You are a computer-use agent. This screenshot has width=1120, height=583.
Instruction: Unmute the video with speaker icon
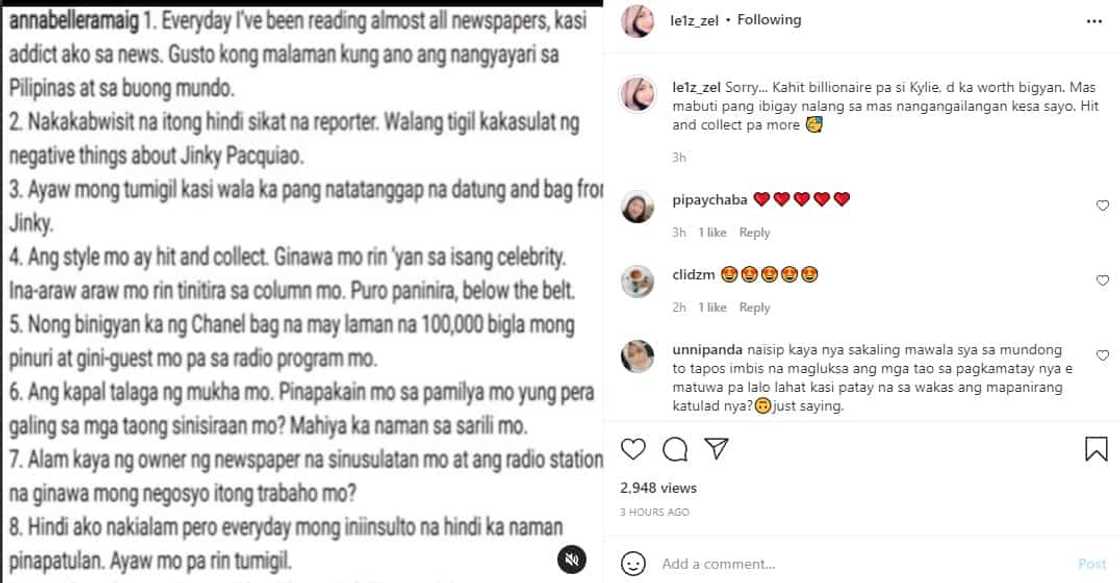[x=571, y=559]
